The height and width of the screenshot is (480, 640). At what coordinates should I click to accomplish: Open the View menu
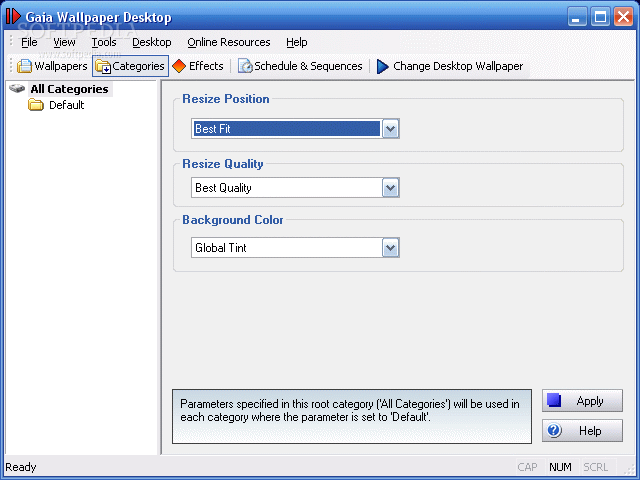point(64,42)
